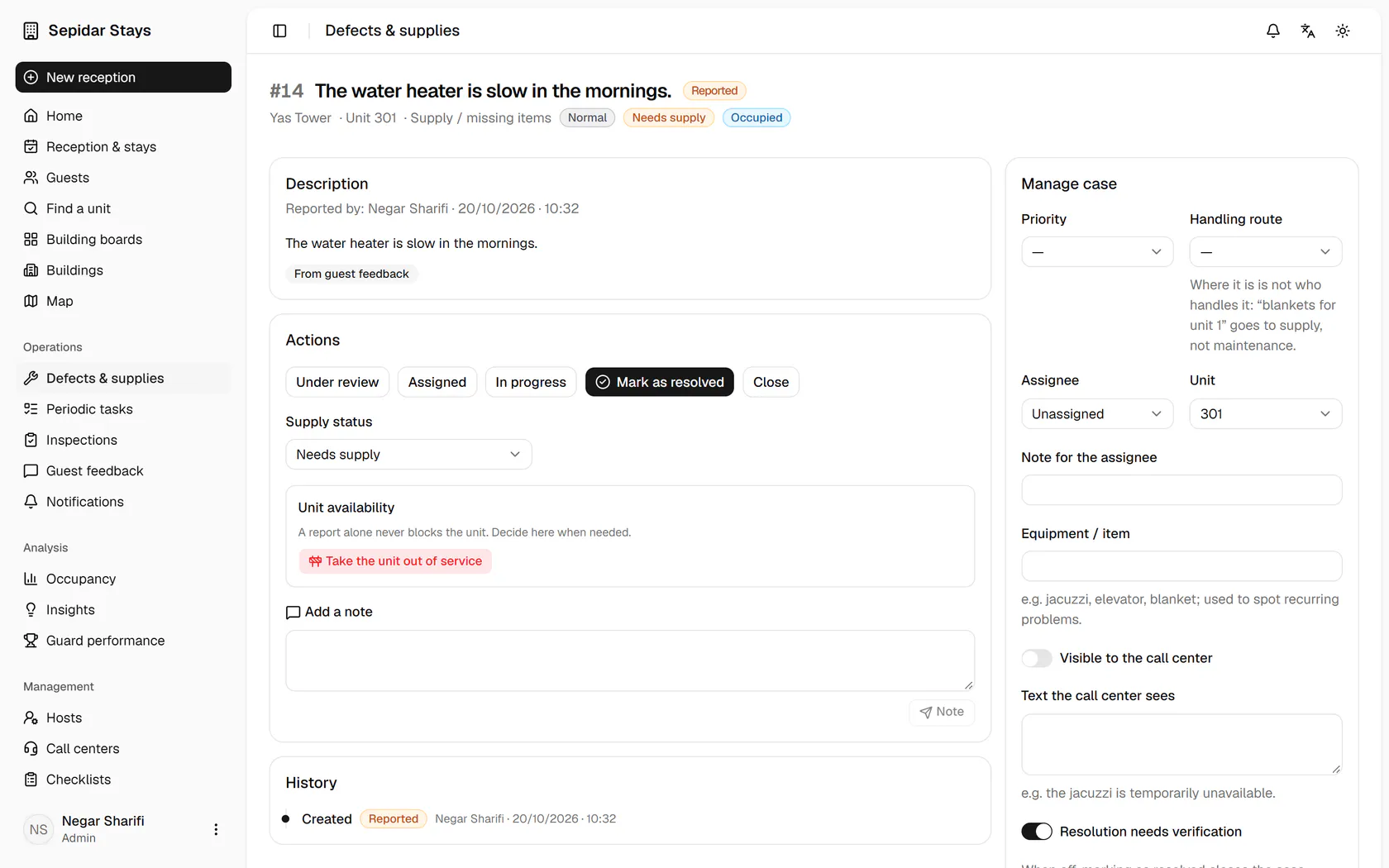Open the Assignee dropdown showing Unassigned
Screen dimensions: 1389x868
click(x=1097, y=413)
